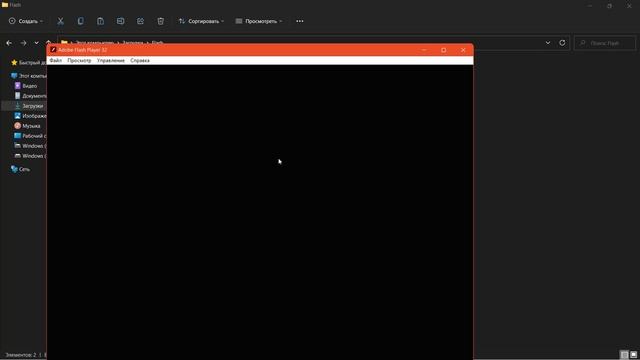
Task: Minimize the Adobe Flash Player window
Action: (424, 50)
